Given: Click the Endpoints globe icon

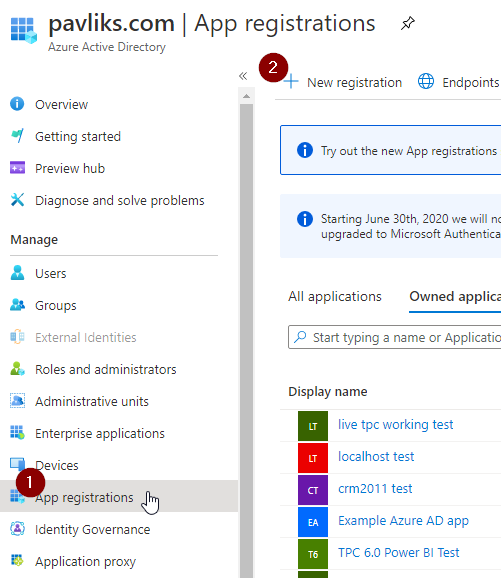Looking at the screenshot, I should pos(426,81).
